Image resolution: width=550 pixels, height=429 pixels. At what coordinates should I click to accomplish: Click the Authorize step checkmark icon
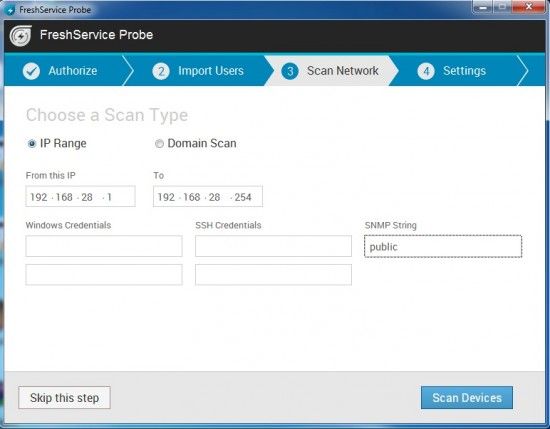(31, 71)
